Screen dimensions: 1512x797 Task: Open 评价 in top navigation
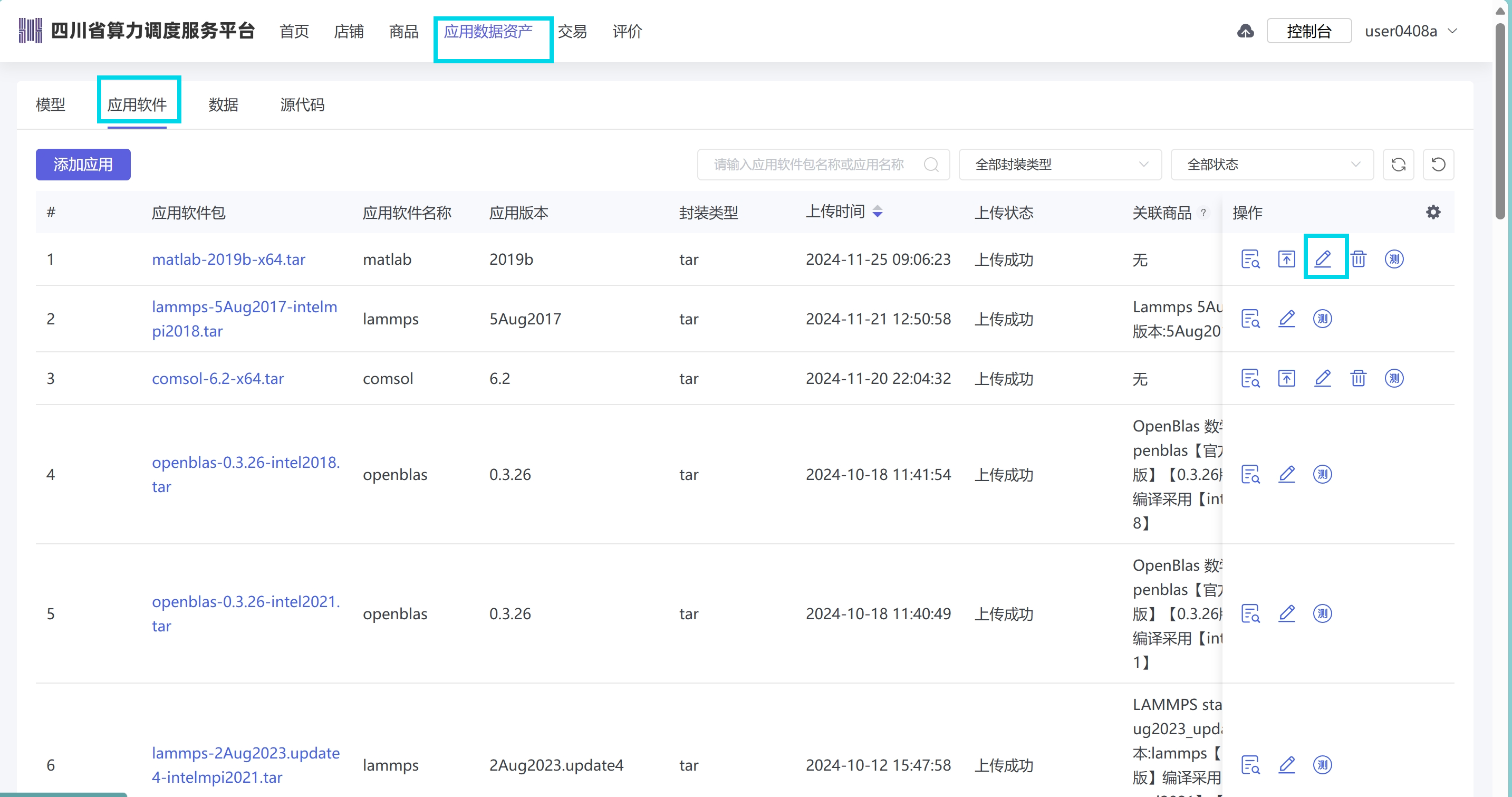coord(628,31)
